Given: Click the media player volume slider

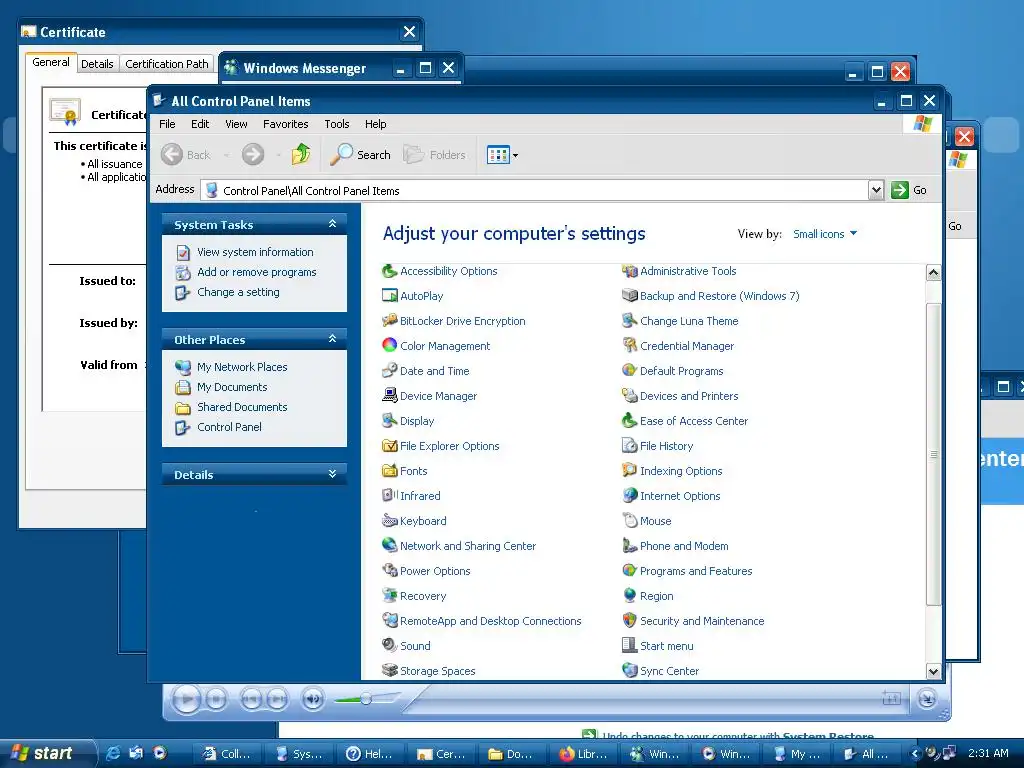Looking at the screenshot, I should point(366,699).
